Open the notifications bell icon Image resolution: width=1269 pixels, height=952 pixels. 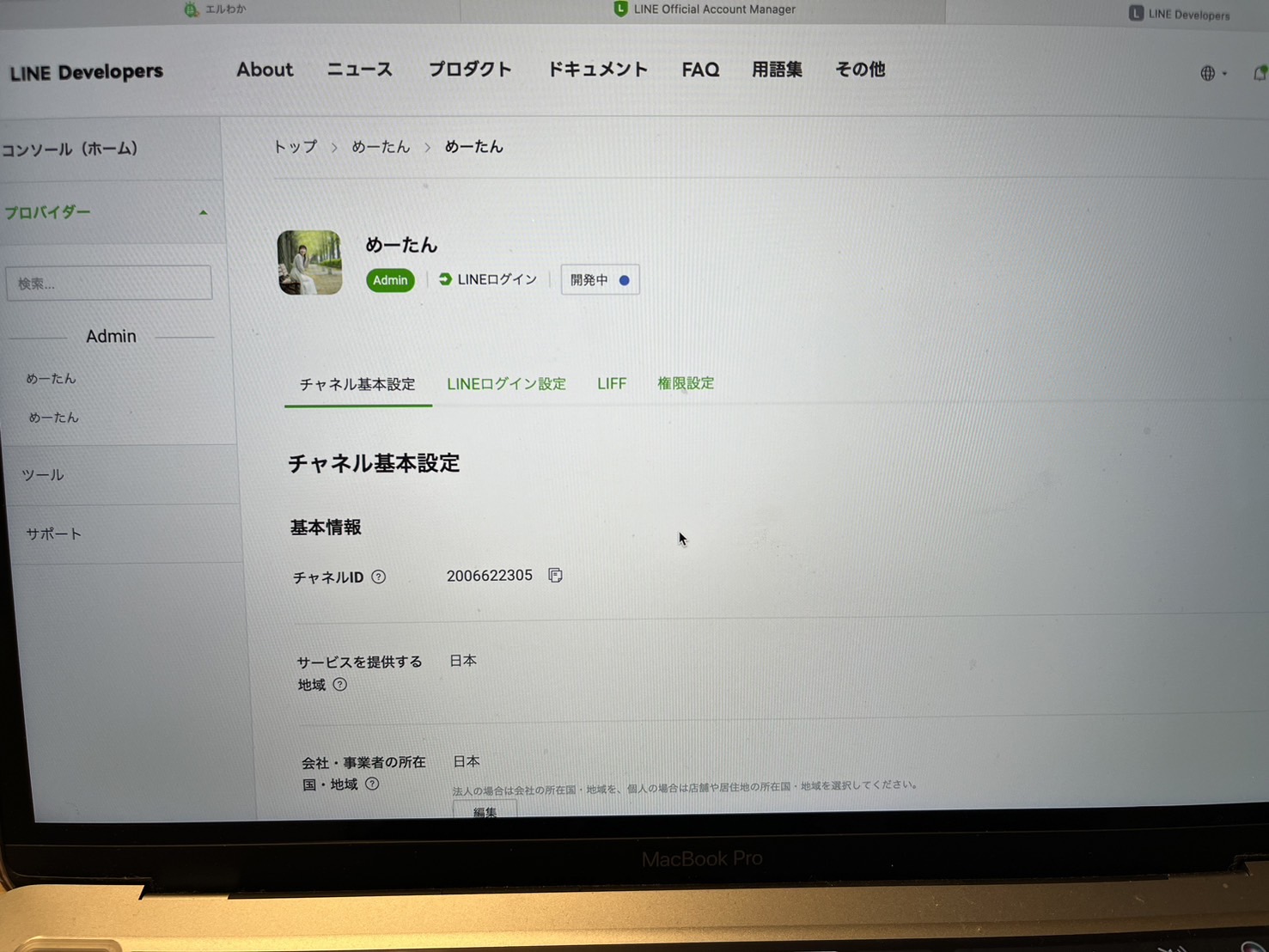[x=1260, y=73]
